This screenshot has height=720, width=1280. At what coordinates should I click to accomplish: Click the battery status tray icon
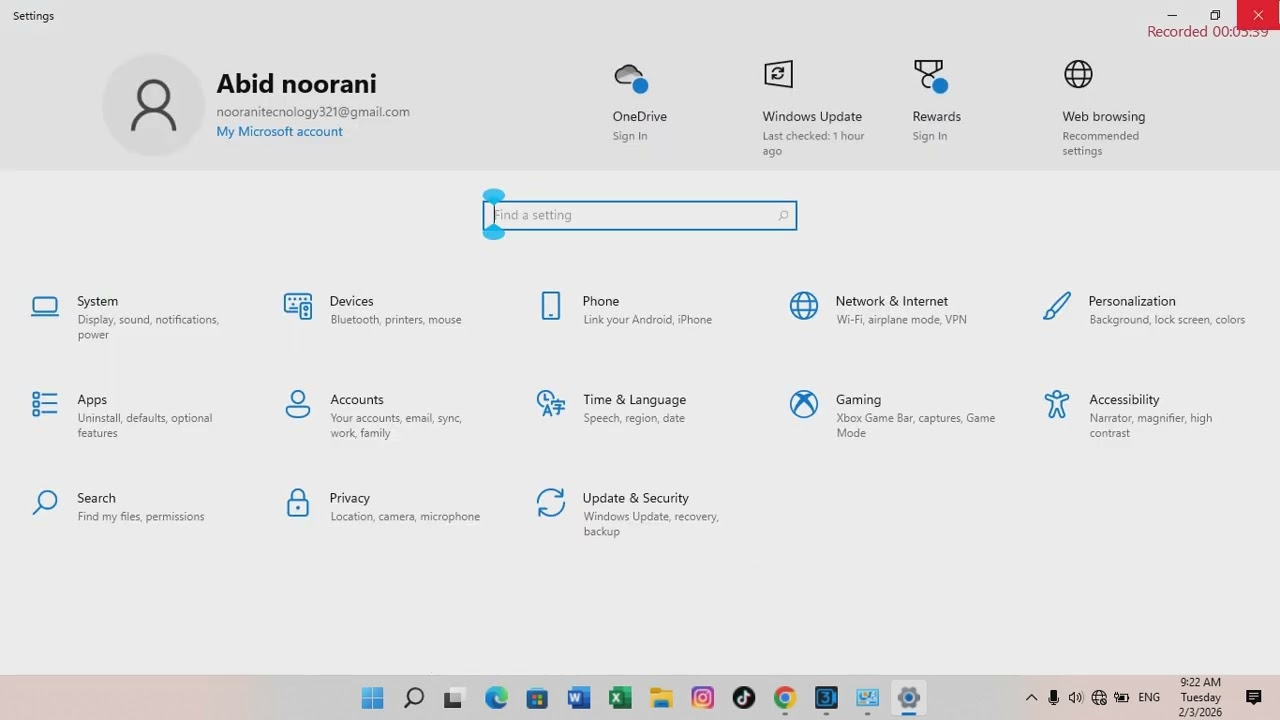(1122, 698)
